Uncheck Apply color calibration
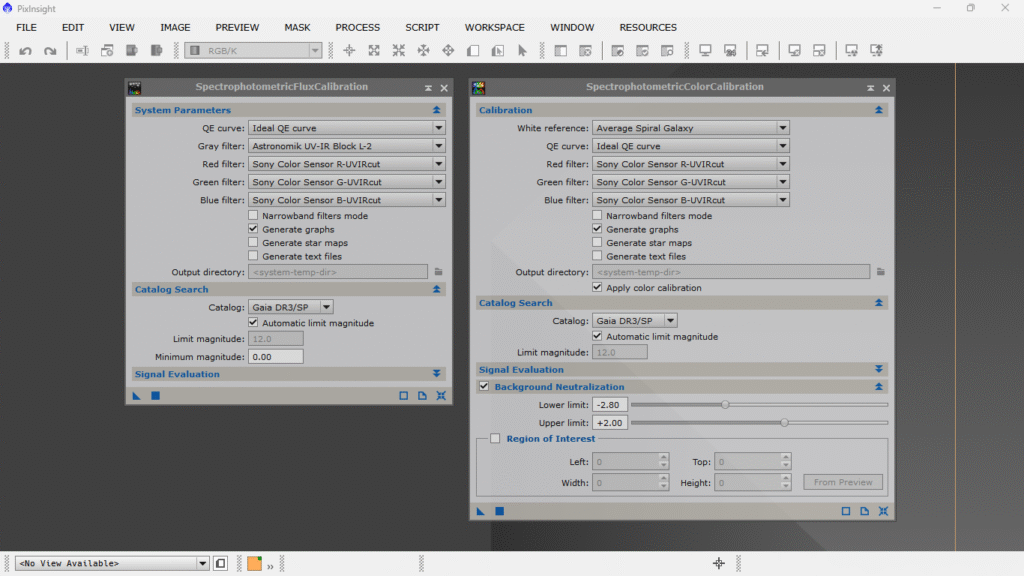Image resolution: width=1024 pixels, height=576 pixels. [598, 287]
